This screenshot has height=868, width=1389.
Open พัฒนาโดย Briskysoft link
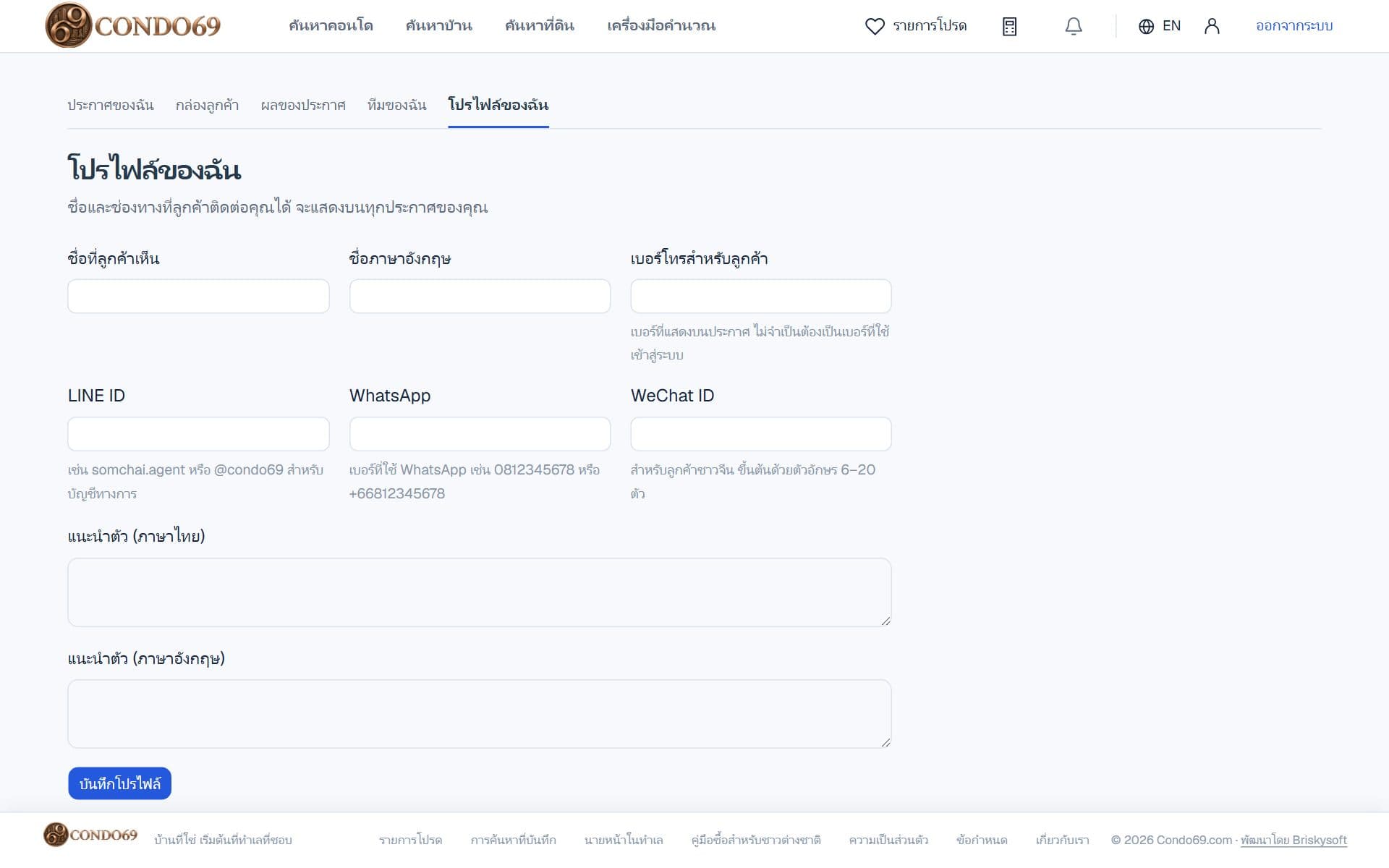tap(1294, 840)
